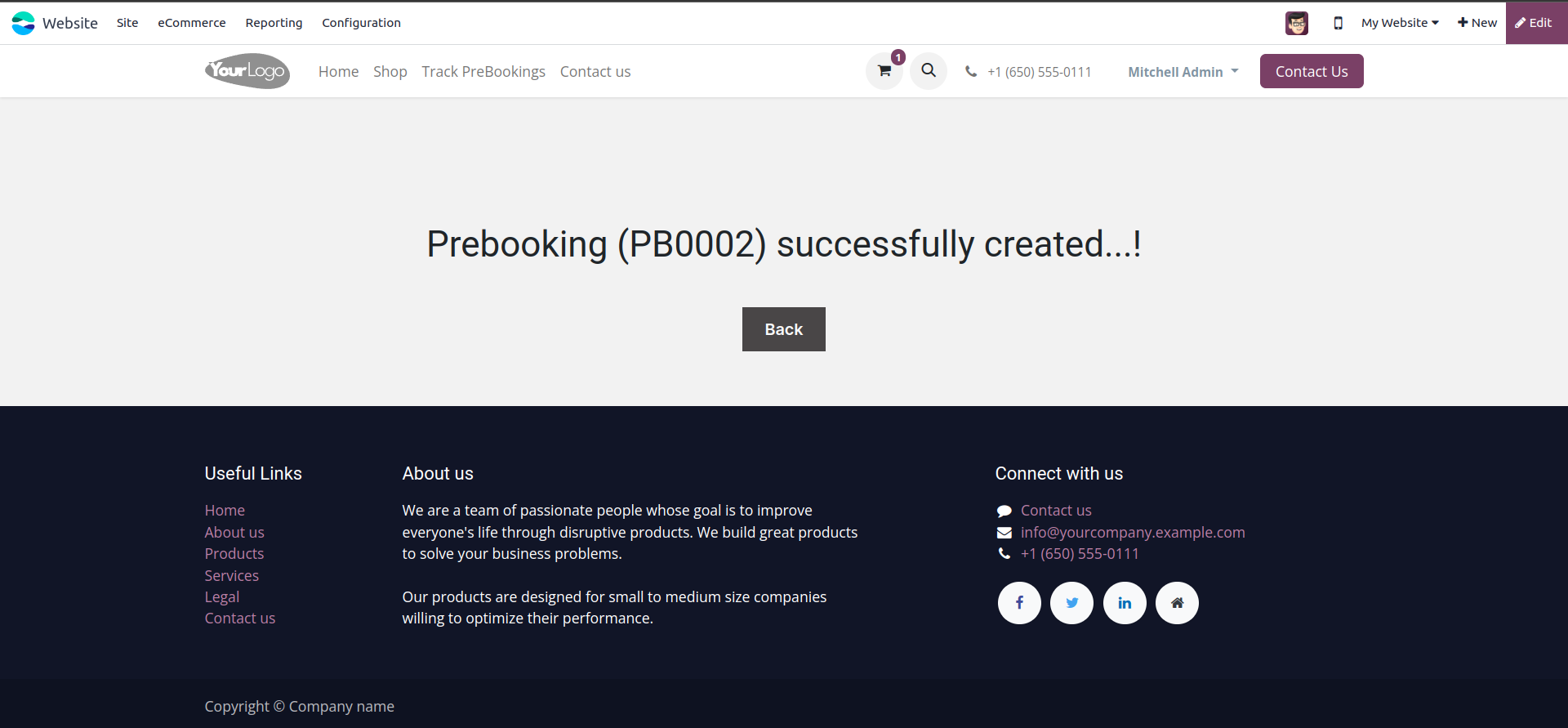Open the shopping cart icon
The width and height of the screenshot is (1568, 728).
coord(884,71)
